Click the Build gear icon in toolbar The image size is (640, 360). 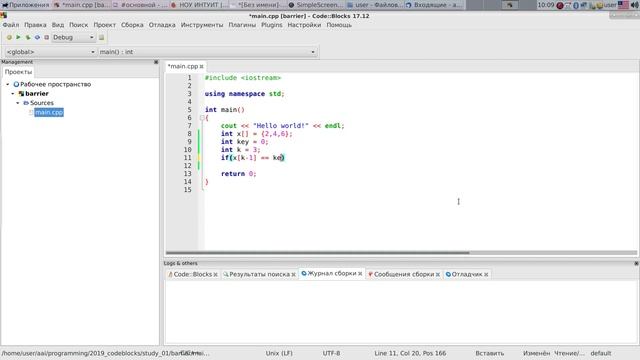9,37
